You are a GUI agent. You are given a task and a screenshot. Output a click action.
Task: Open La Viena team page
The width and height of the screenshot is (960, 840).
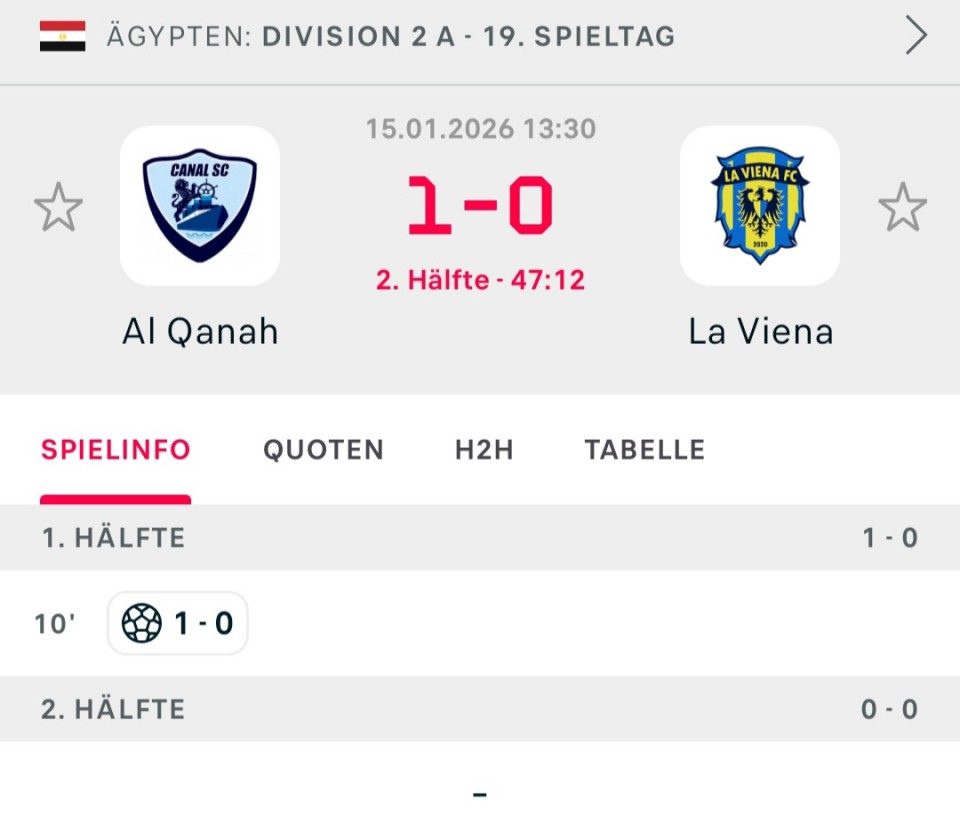(x=760, y=332)
